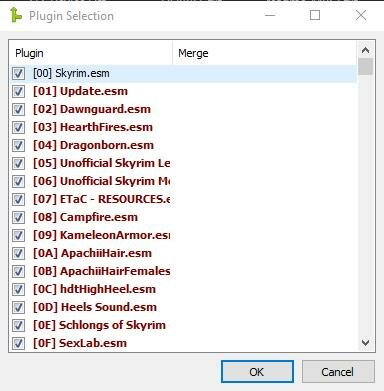
Task: Toggle the KameleonArmor checkbox
Action: coord(18,235)
